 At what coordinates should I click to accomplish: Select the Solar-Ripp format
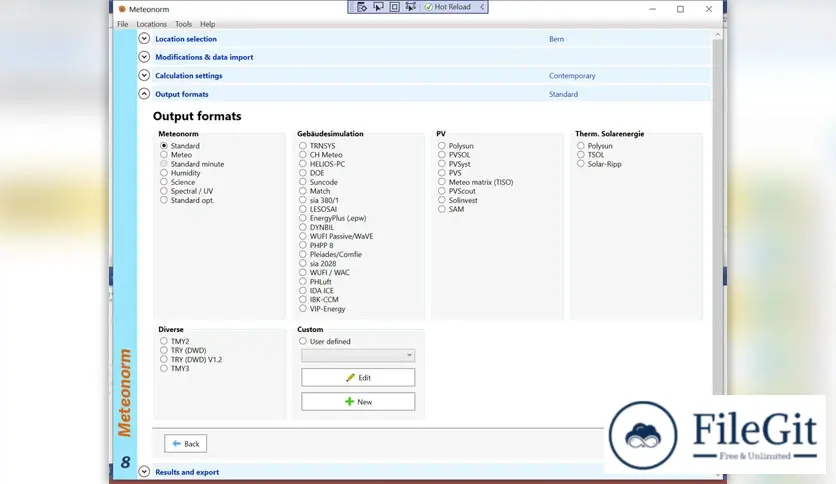point(599,164)
